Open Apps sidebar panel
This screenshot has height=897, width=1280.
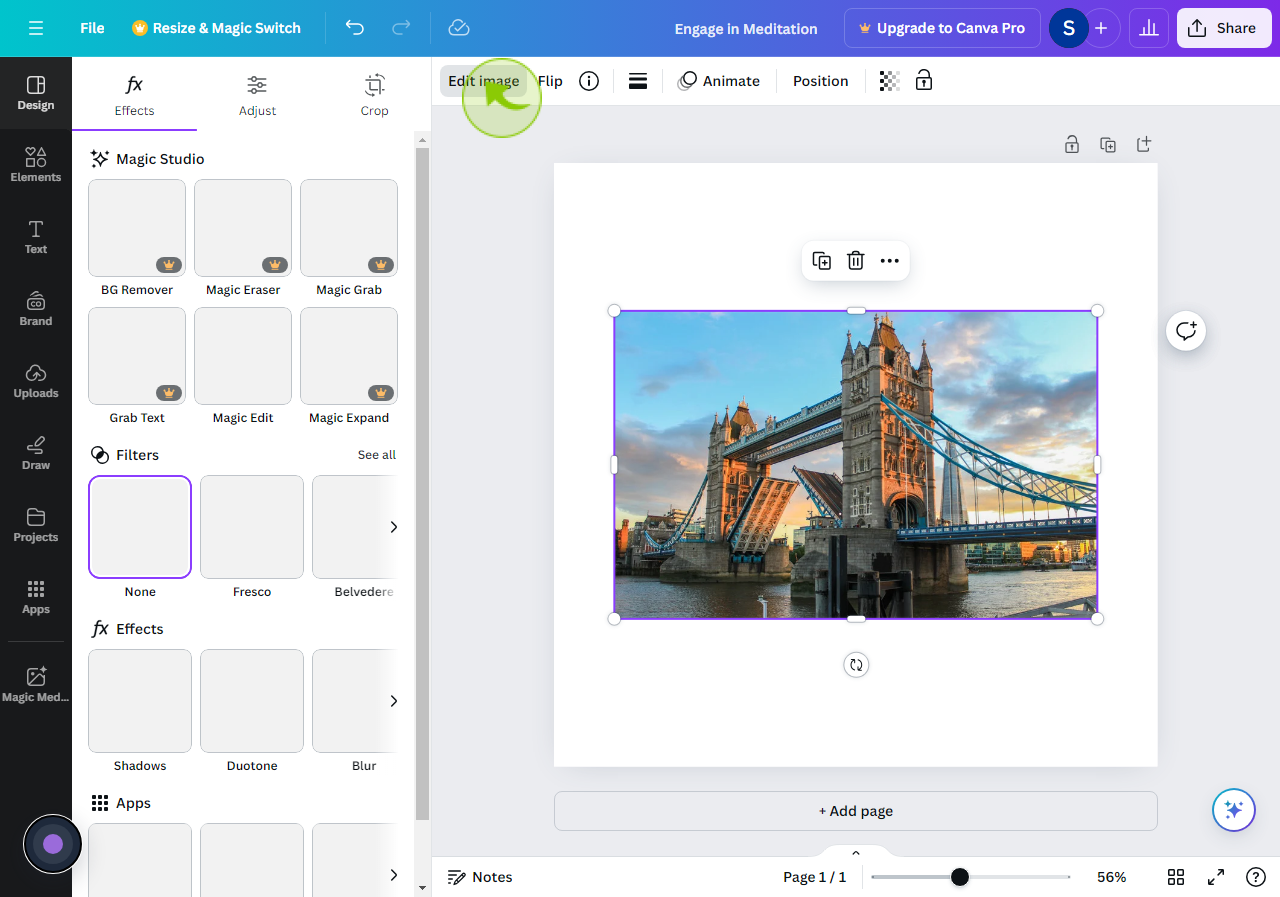[x=36, y=597]
